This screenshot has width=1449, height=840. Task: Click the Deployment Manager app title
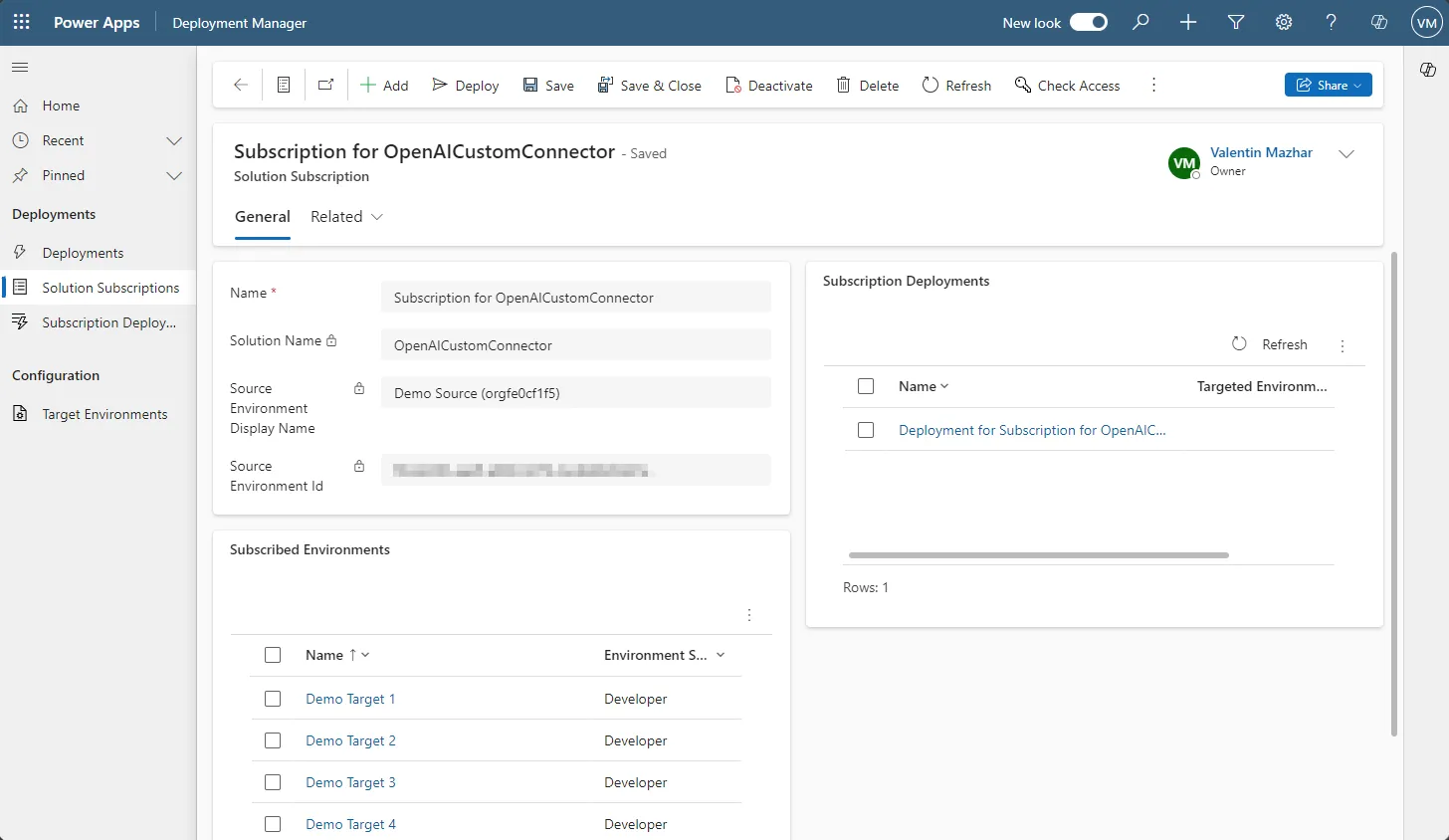(x=239, y=23)
